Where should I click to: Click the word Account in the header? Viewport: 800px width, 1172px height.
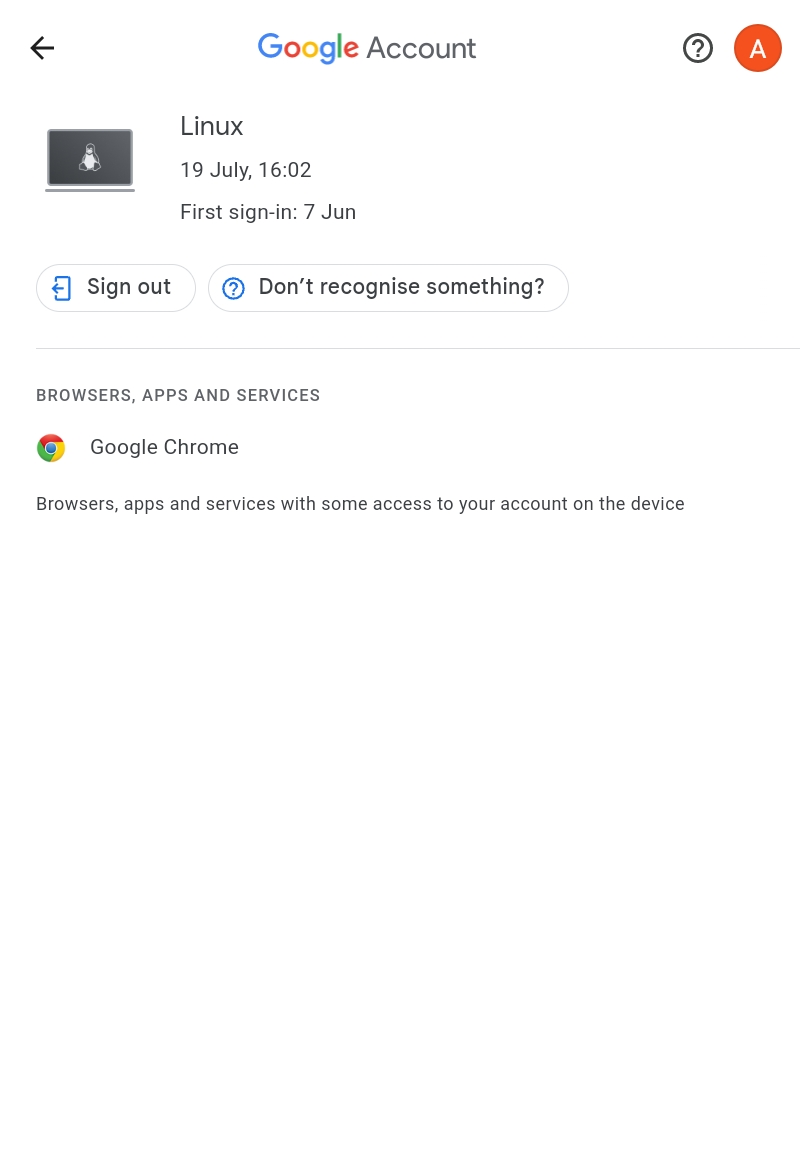[x=421, y=48]
